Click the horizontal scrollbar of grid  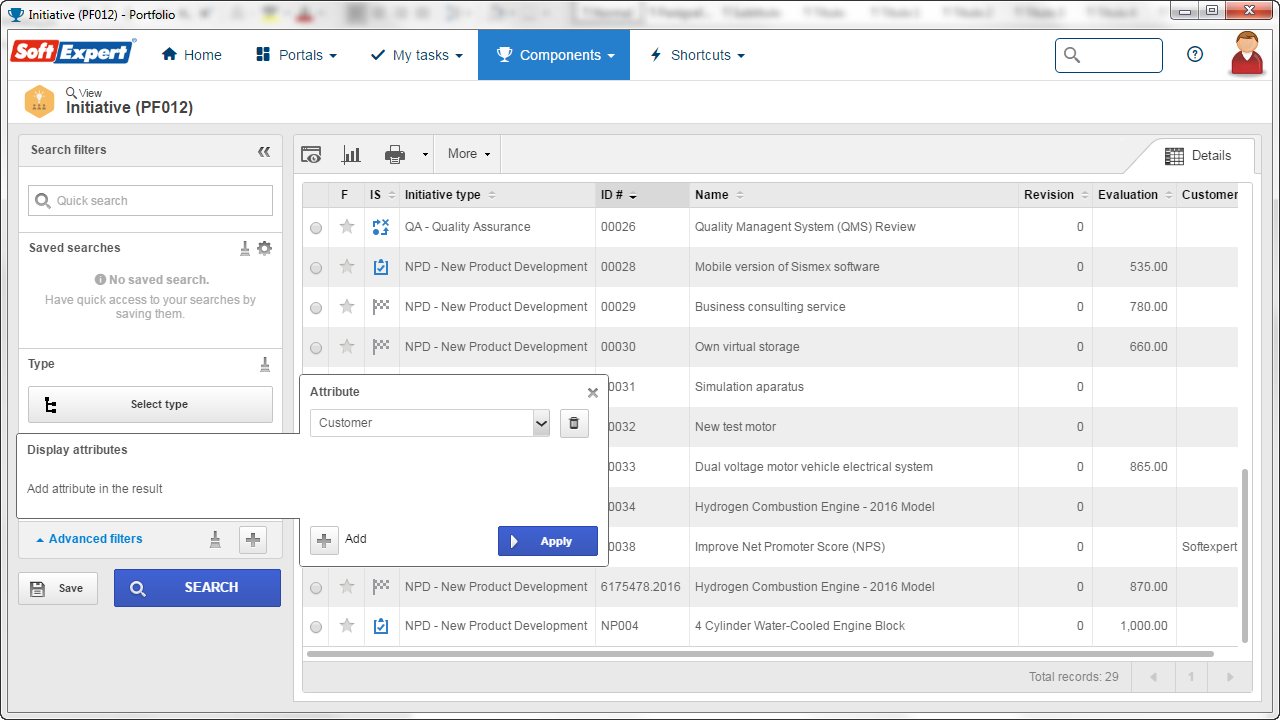coord(760,654)
